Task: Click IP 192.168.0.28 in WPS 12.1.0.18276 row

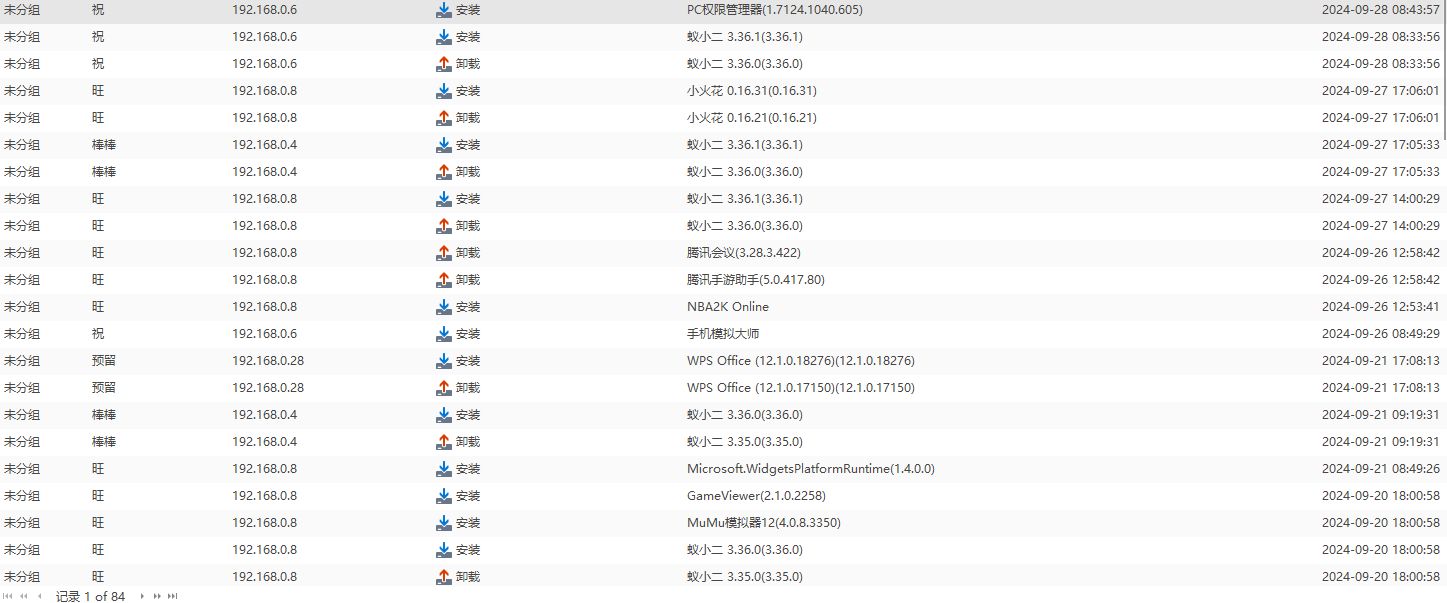Action: [268, 361]
